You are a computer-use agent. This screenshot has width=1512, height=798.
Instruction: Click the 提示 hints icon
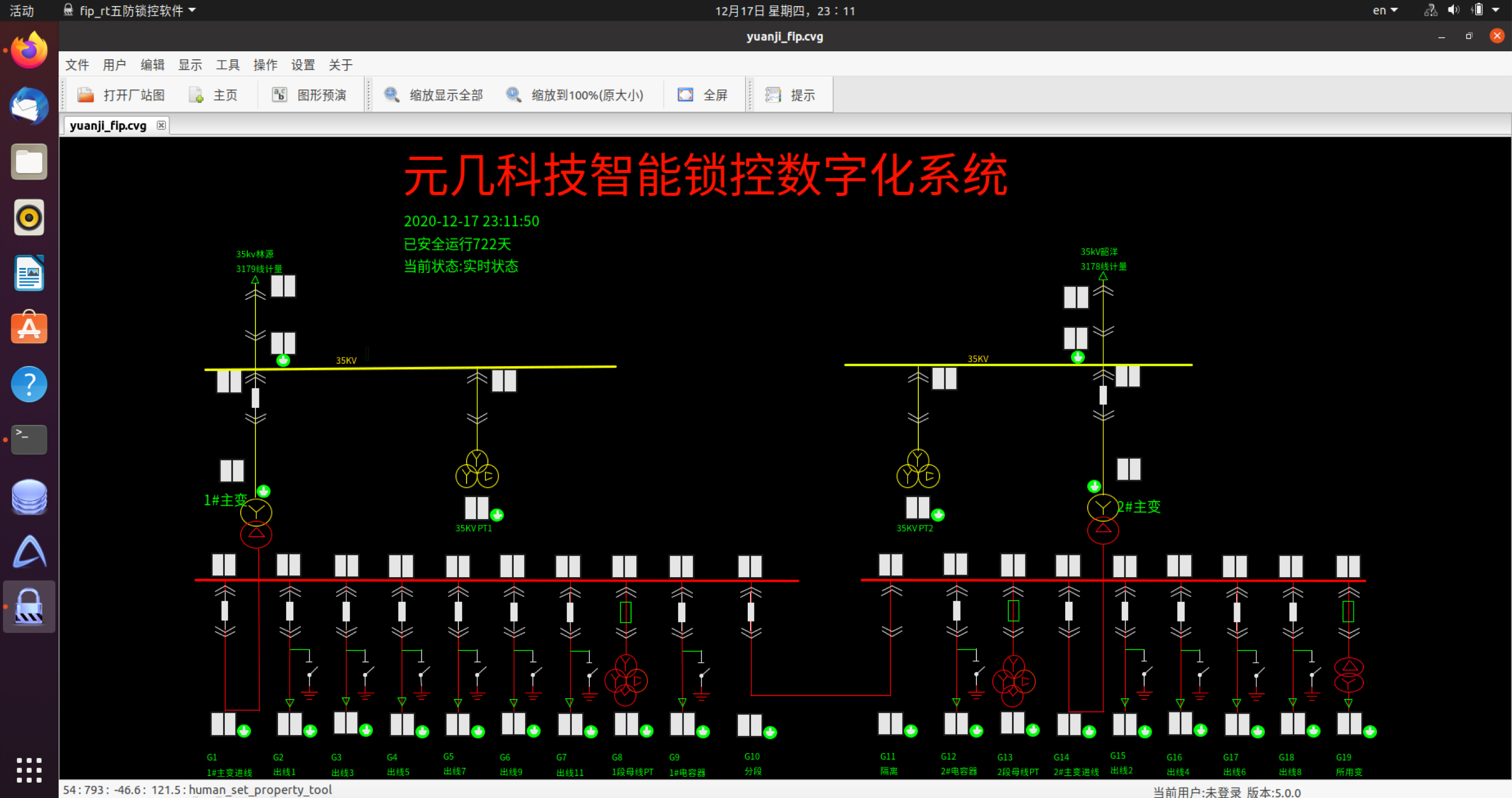click(773, 95)
